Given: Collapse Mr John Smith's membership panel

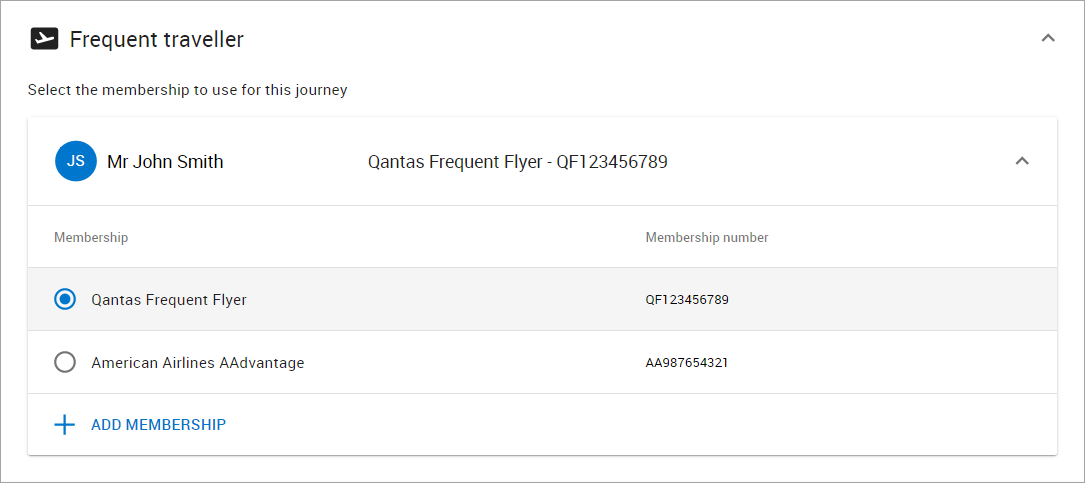Looking at the screenshot, I should pyautogui.click(x=1022, y=161).
